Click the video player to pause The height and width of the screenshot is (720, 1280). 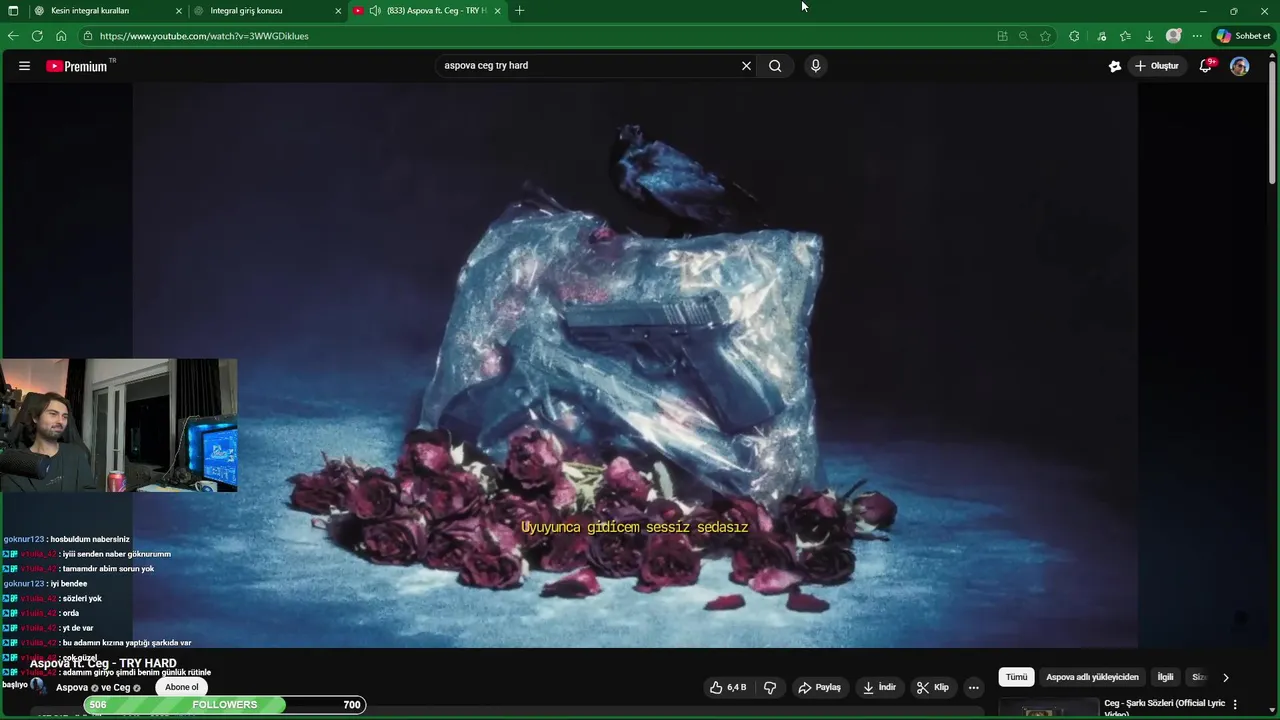tap(636, 365)
